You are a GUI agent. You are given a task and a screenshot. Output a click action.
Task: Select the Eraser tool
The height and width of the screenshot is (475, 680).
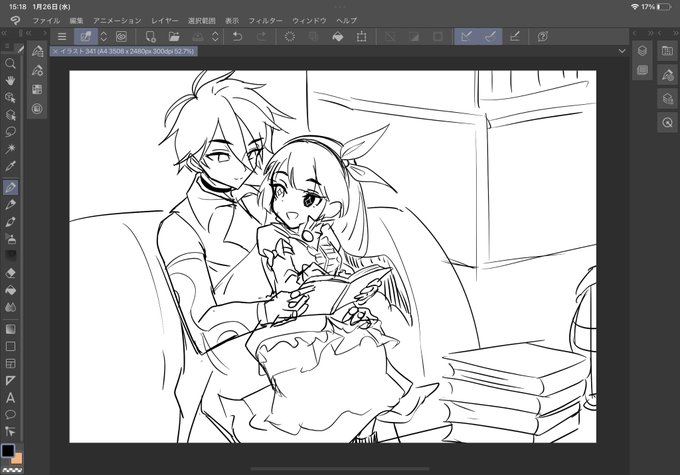coord(10,273)
